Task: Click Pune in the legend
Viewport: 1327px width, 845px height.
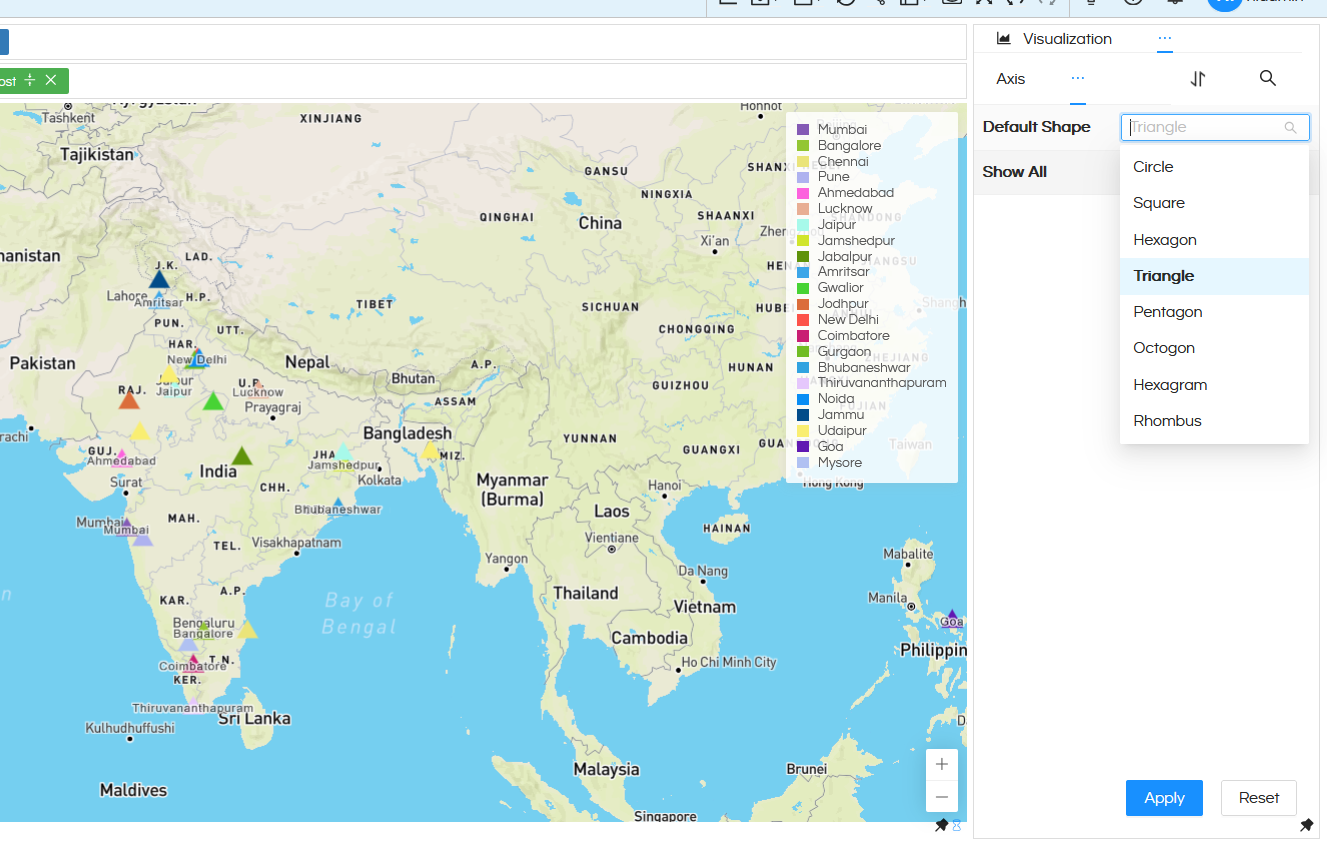Action: point(834,177)
